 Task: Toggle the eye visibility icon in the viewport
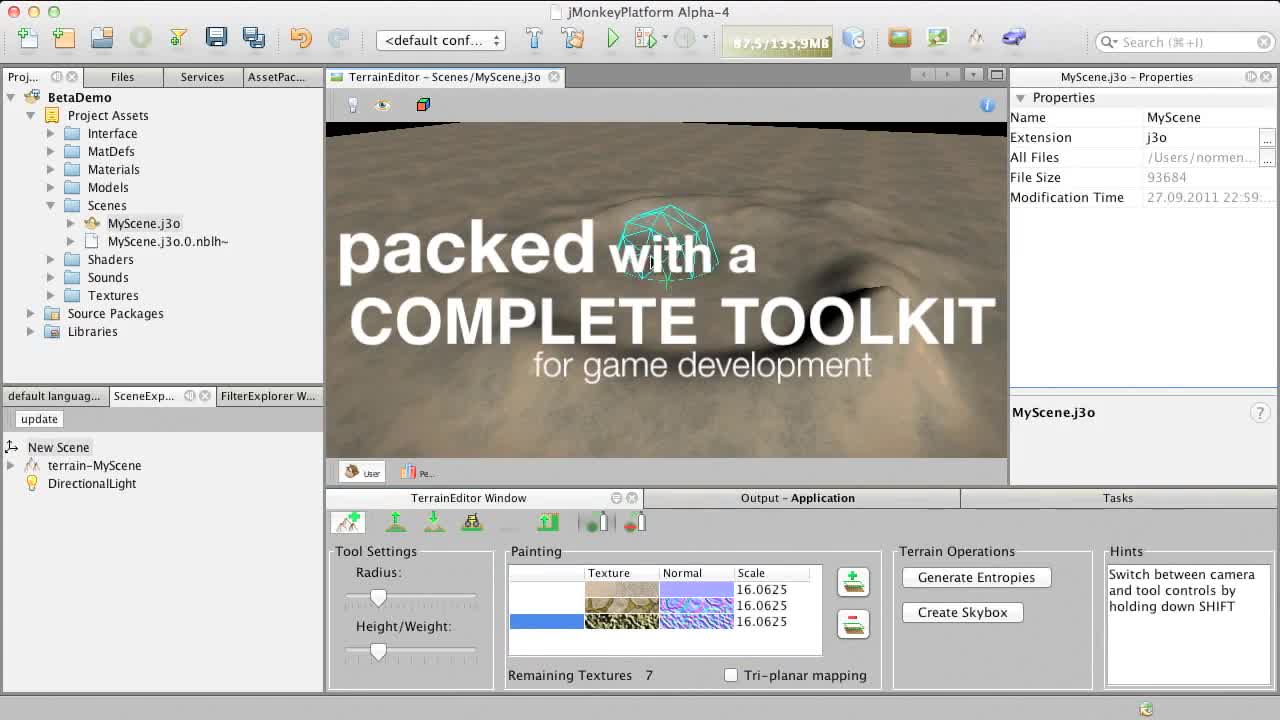(380, 104)
